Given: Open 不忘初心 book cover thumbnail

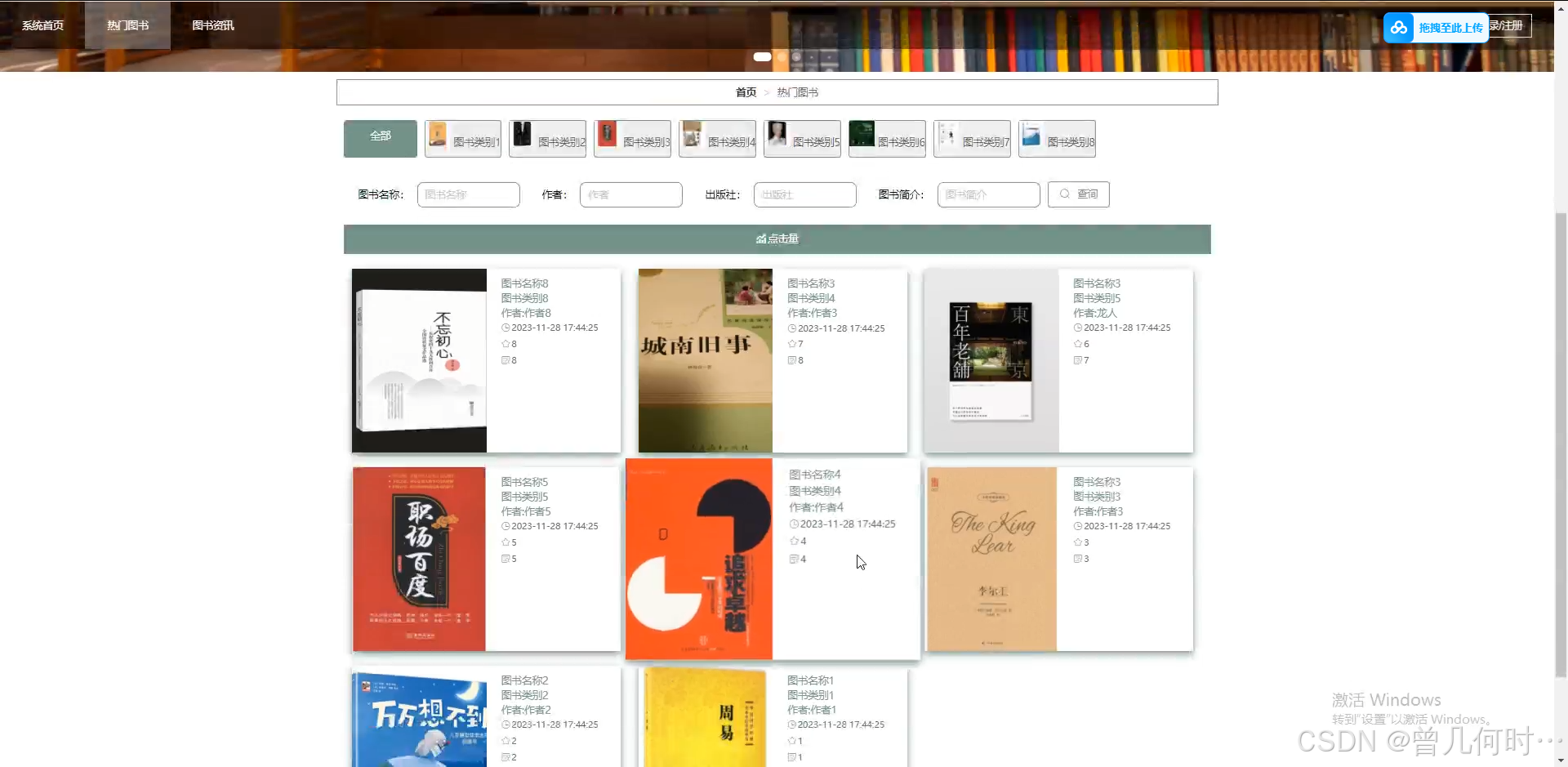Looking at the screenshot, I should click(x=420, y=361).
